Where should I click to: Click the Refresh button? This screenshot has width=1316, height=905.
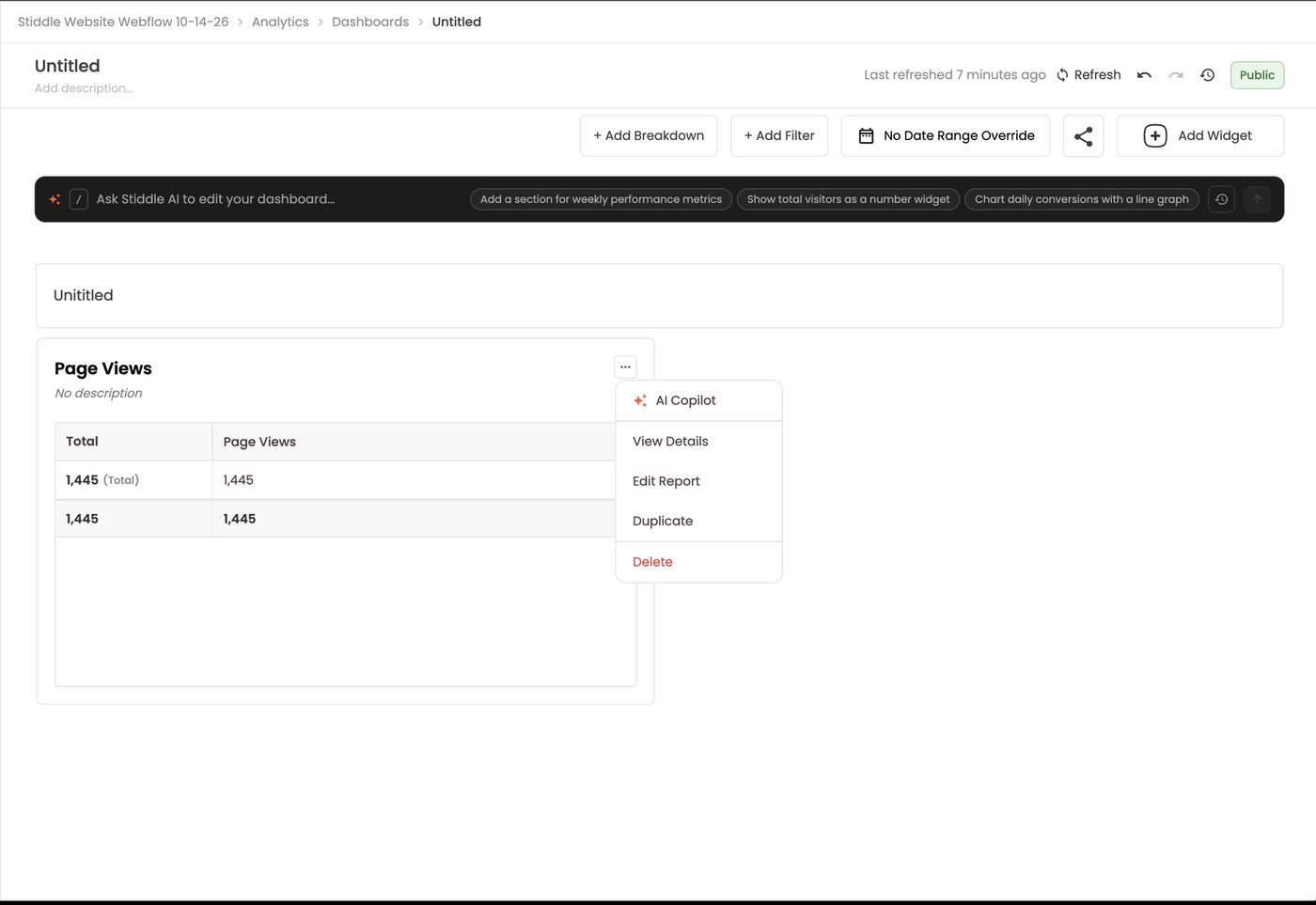coord(1089,75)
